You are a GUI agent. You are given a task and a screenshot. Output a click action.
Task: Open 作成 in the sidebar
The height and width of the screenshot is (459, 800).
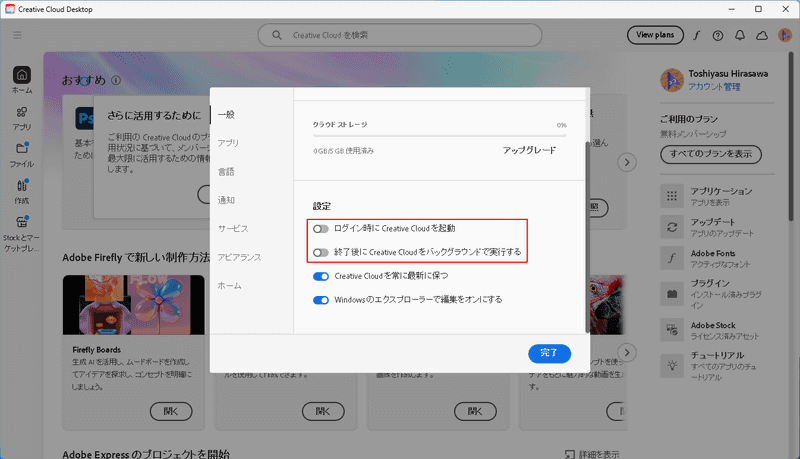point(22,192)
